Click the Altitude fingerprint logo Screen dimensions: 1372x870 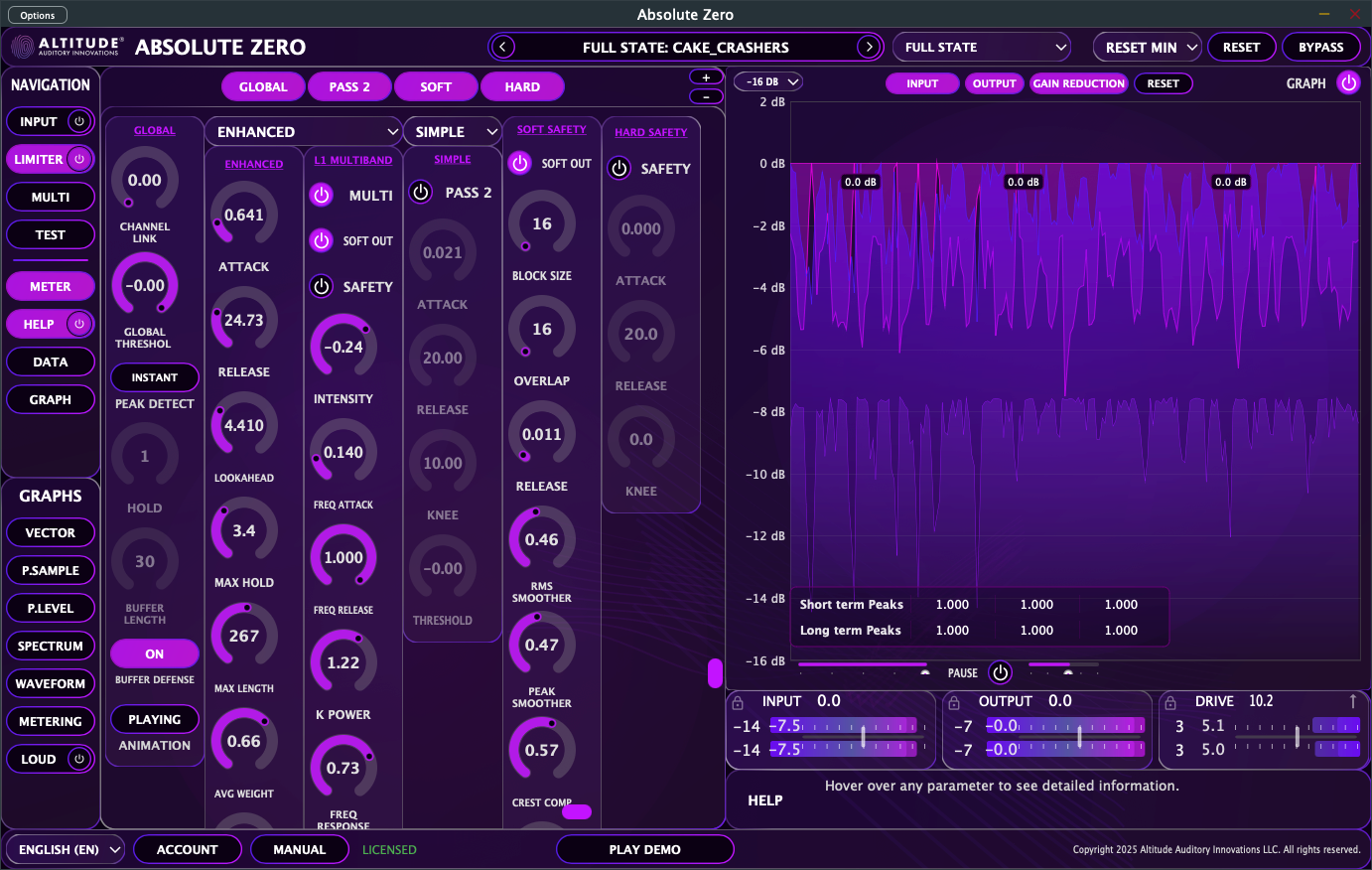[x=23, y=47]
